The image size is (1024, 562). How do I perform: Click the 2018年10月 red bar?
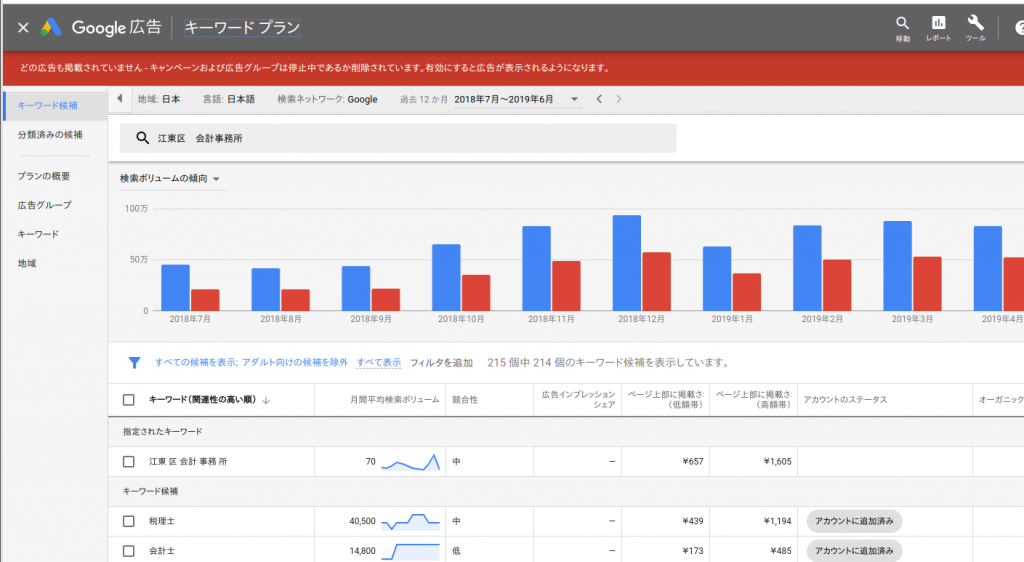coord(476,293)
